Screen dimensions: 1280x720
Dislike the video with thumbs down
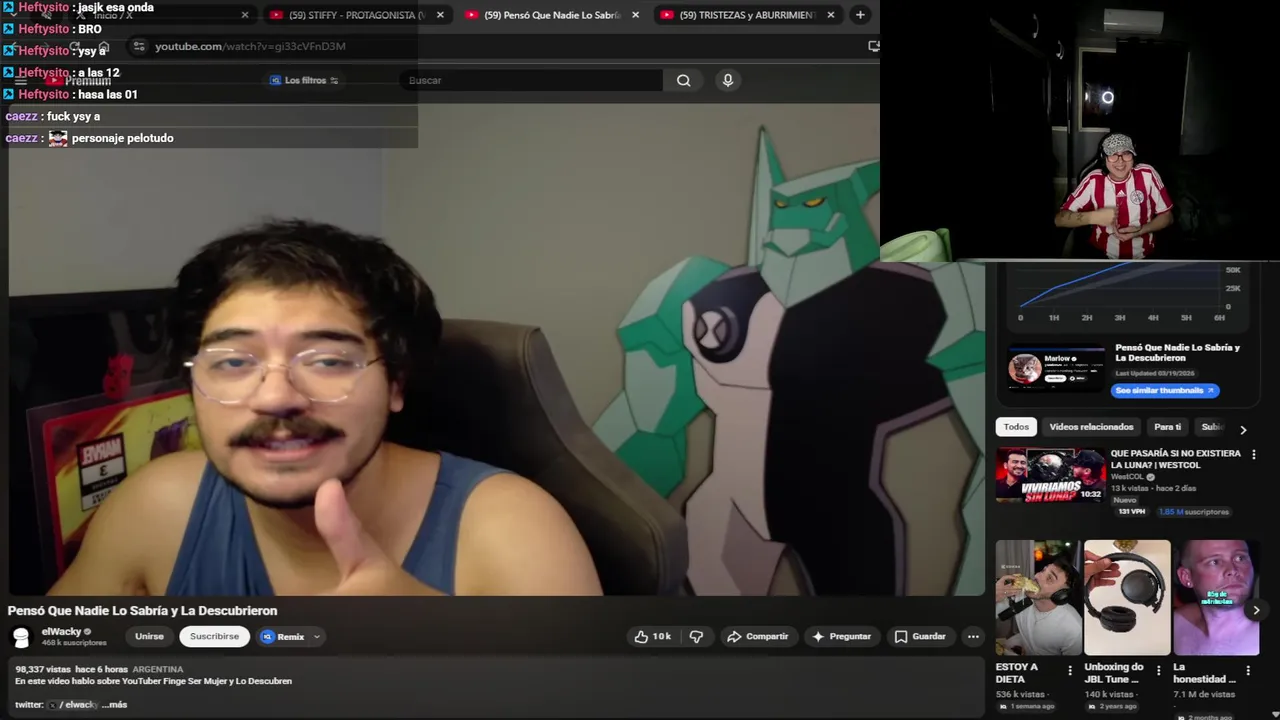point(697,636)
